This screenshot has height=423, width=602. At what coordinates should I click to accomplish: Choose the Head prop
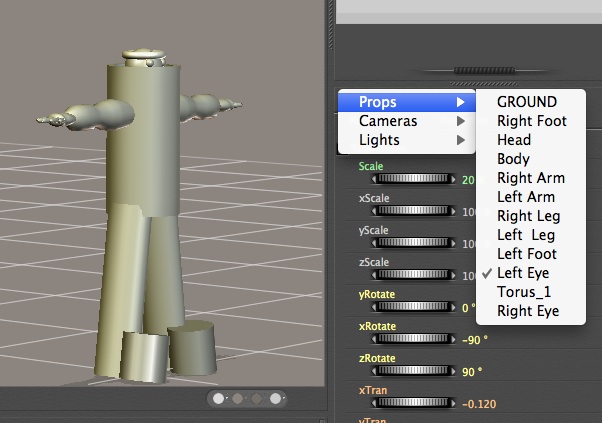pyautogui.click(x=513, y=140)
